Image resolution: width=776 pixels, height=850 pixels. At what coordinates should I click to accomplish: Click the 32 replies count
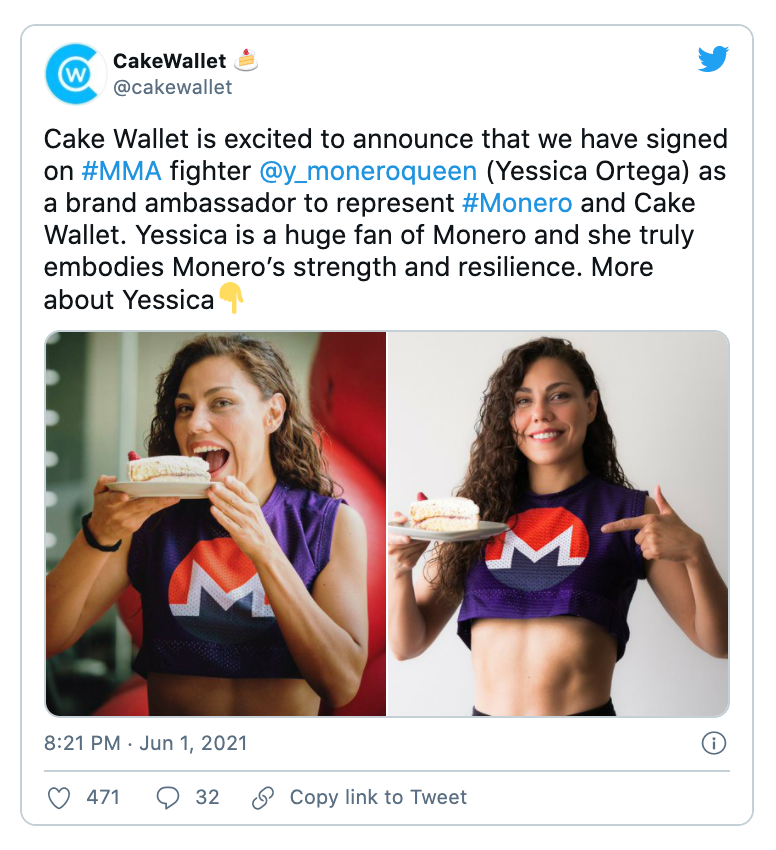207,797
